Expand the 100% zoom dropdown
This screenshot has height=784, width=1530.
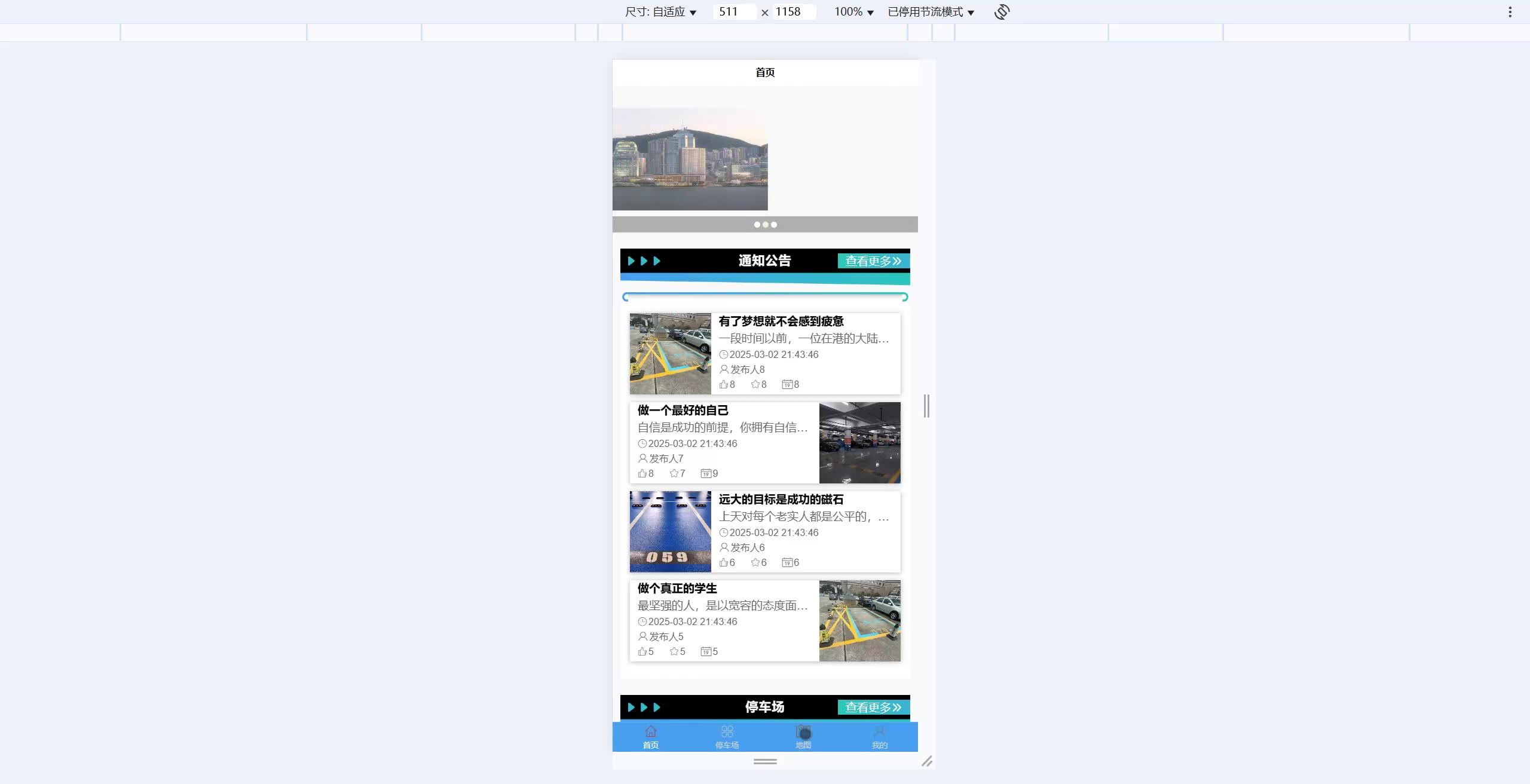854,12
